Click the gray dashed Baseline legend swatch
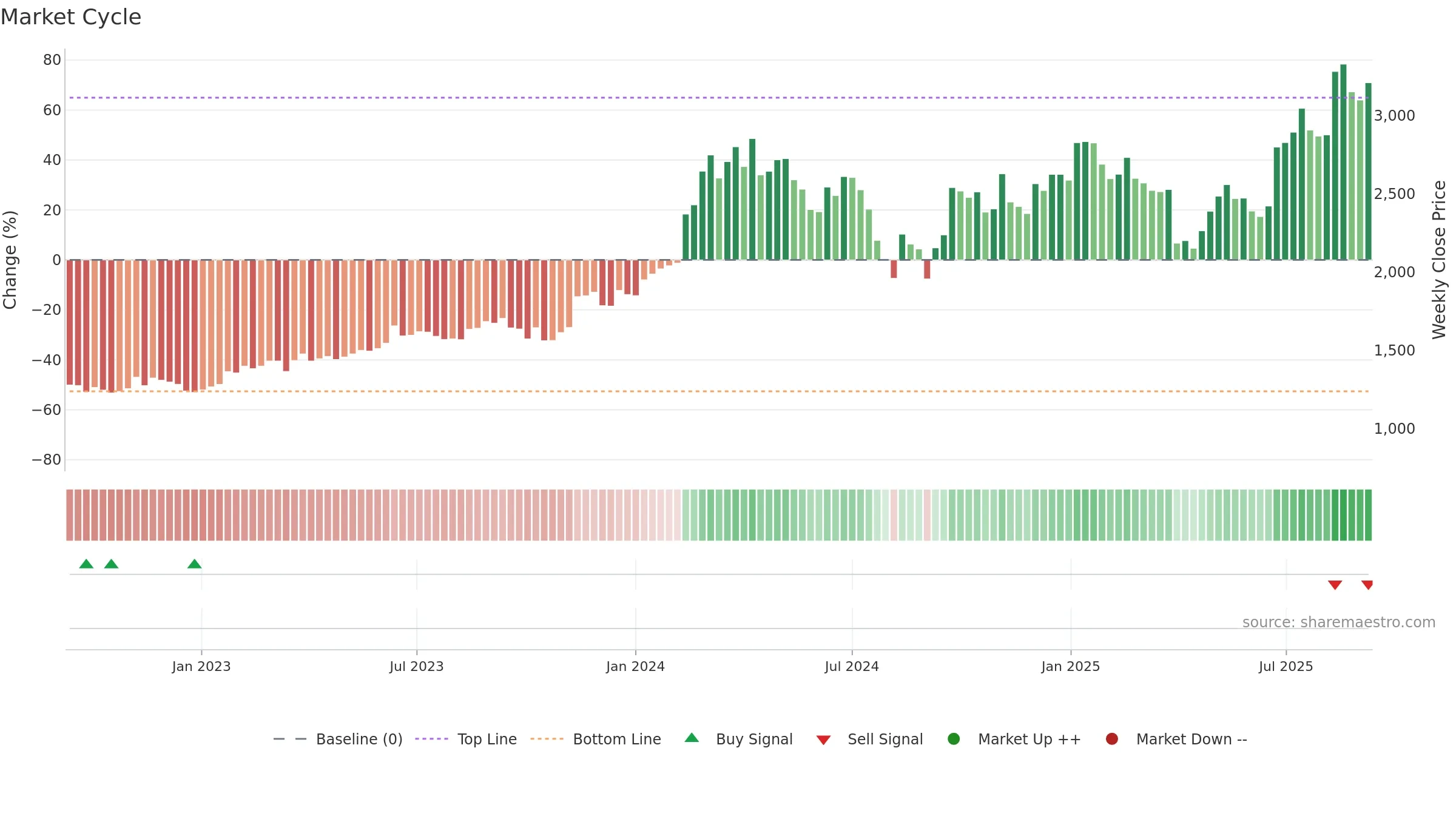The height and width of the screenshot is (819, 1456). pyautogui.click(x=289, y=739)
